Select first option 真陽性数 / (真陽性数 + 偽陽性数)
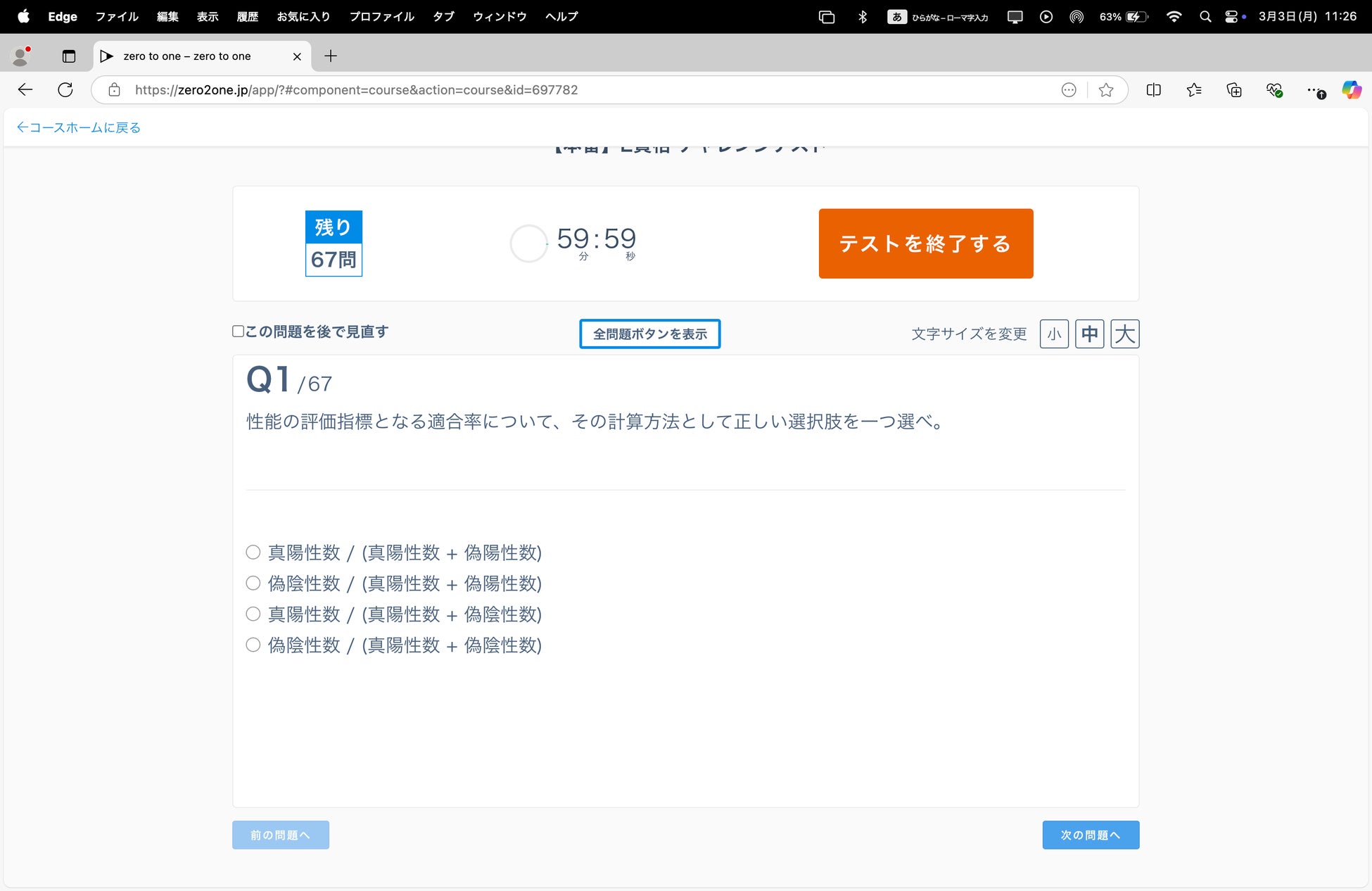Image resolution: width=1372 pixels, height=891 pixels. (253, 552)
